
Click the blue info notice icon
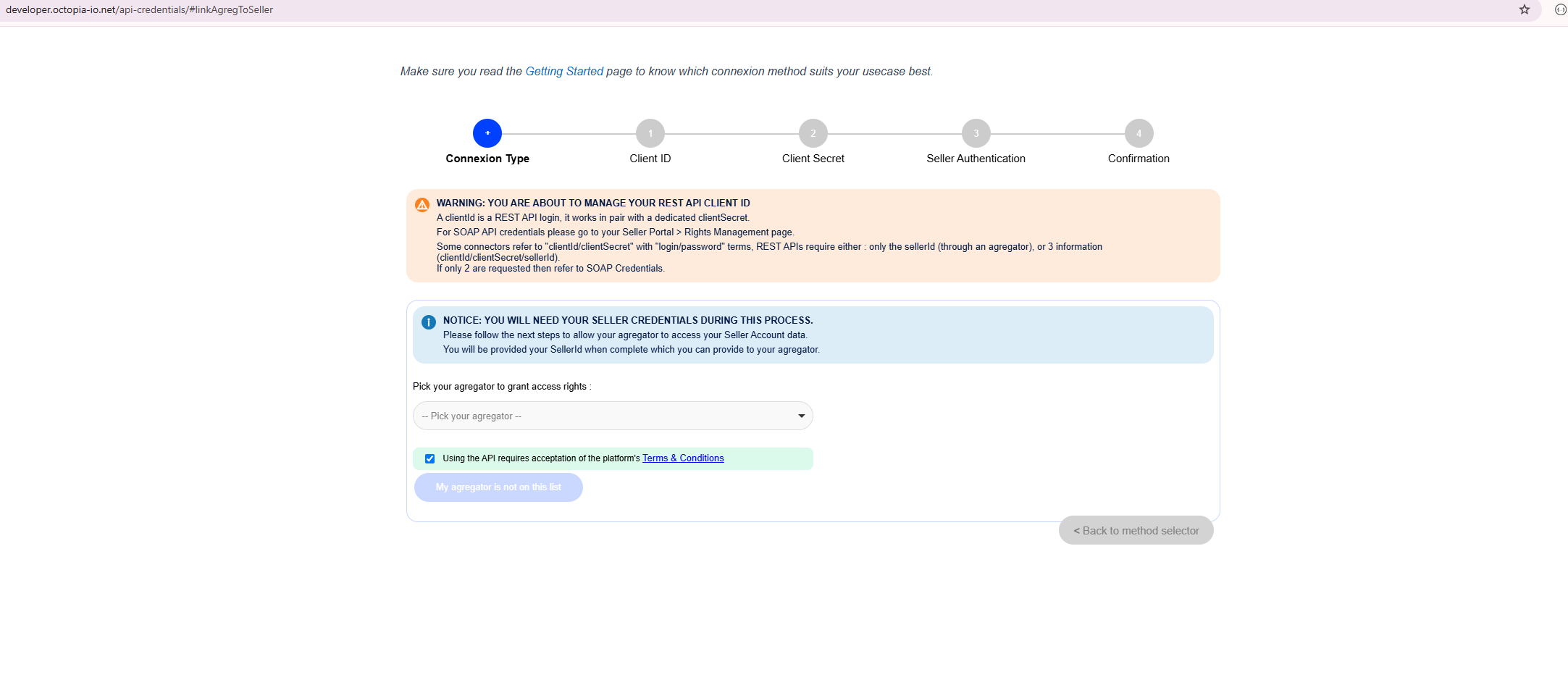click(429, 322)
